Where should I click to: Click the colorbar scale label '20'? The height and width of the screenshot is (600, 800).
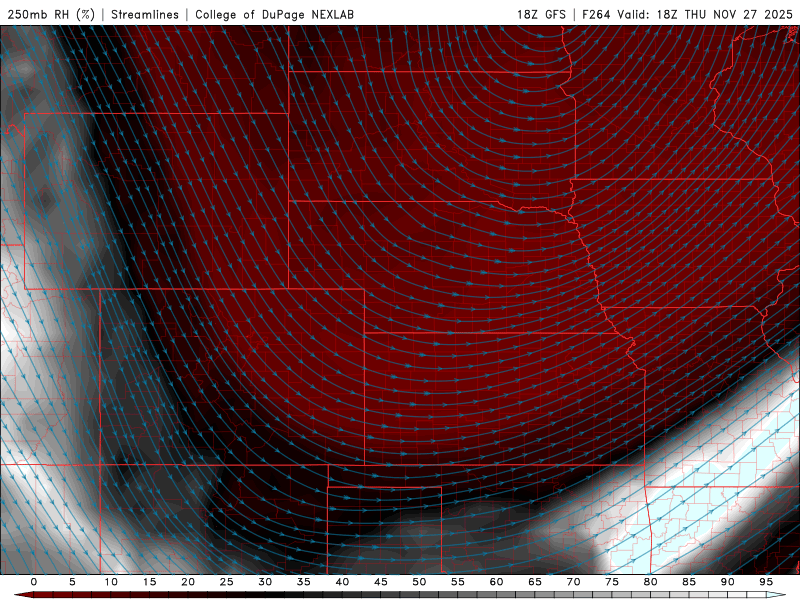[188, 582]
